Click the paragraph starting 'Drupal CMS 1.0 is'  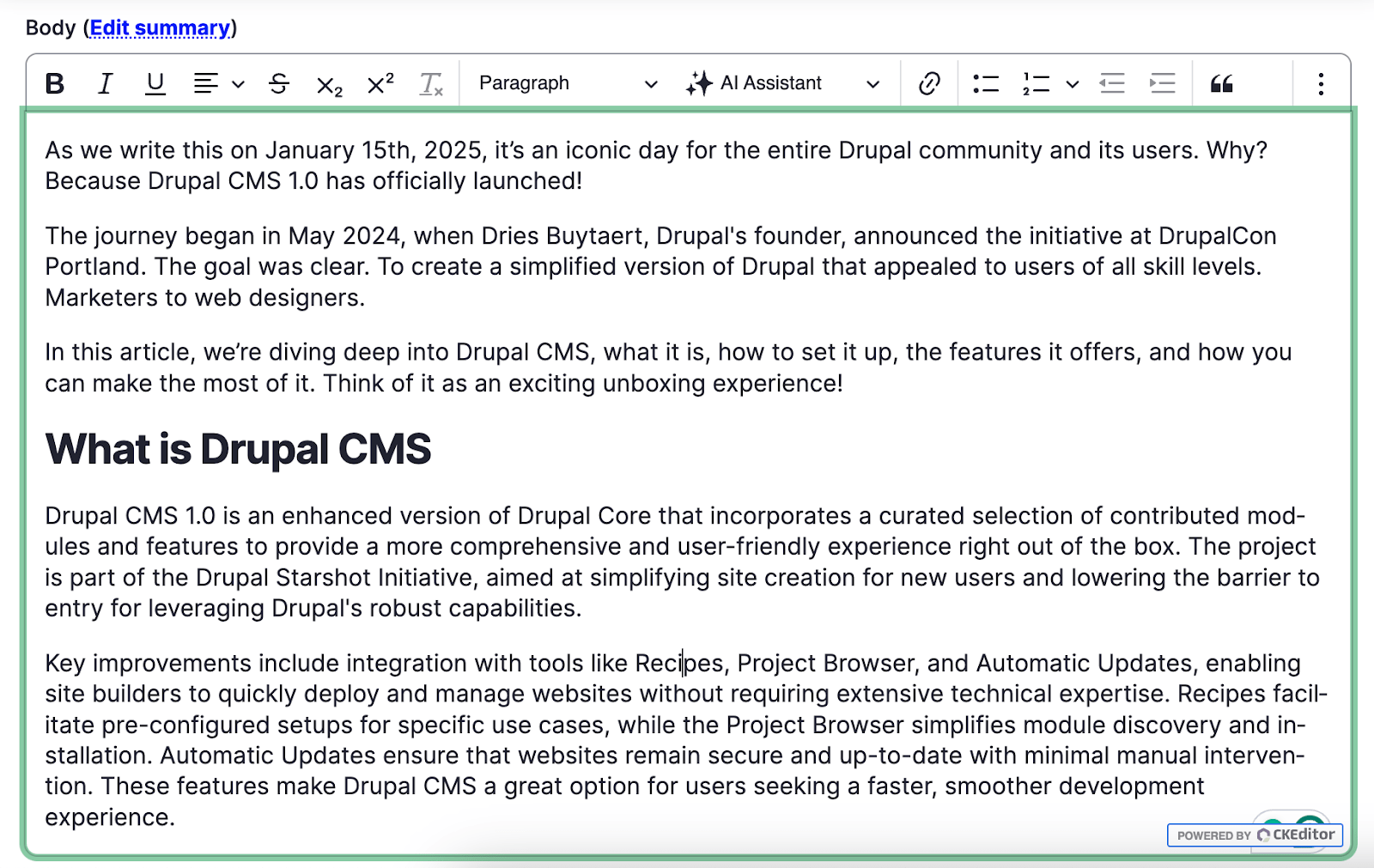click(x=682, y=561)
